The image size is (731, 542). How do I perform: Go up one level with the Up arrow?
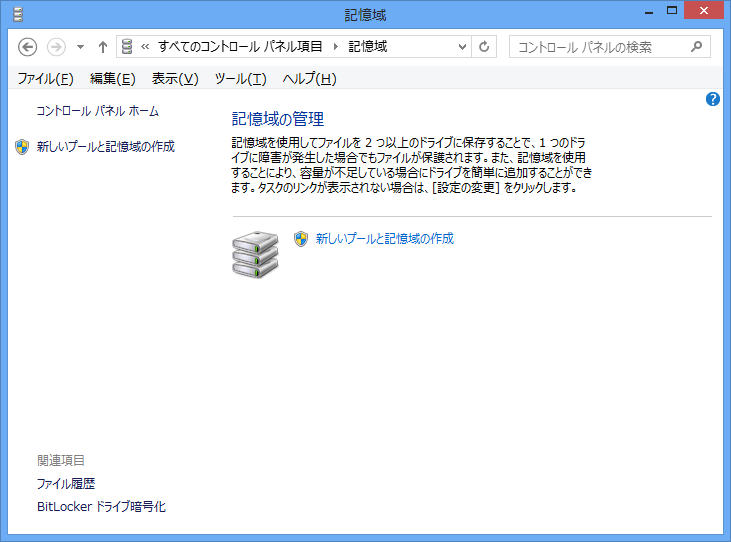point(102,47)
